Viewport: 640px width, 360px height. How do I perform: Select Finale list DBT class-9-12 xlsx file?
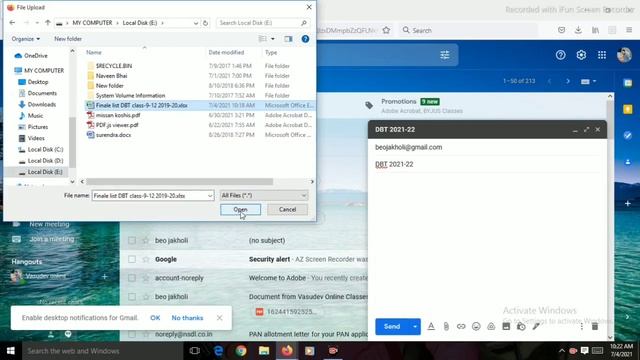(x=141, y=105)
